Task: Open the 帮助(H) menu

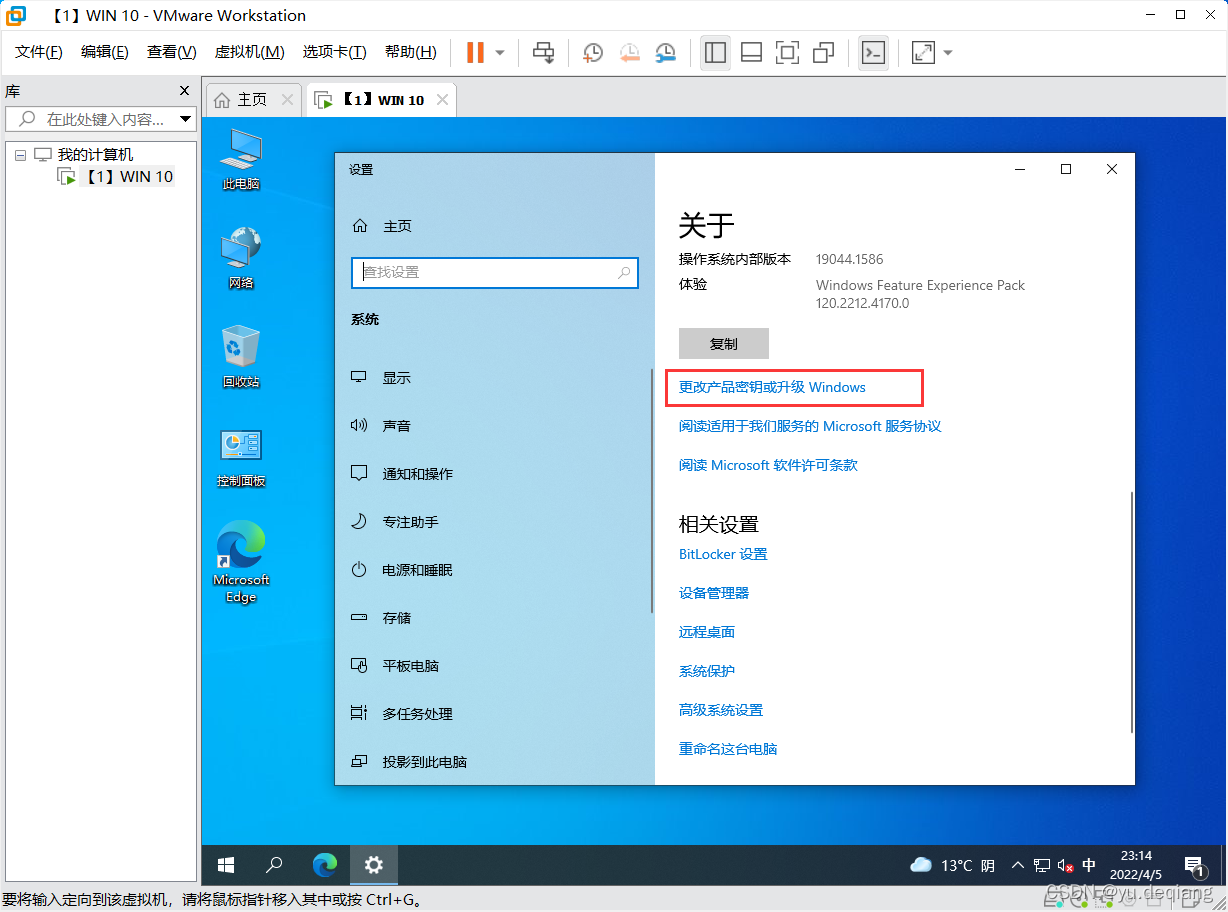Action: pyautogui.click(x=411, y=52)
